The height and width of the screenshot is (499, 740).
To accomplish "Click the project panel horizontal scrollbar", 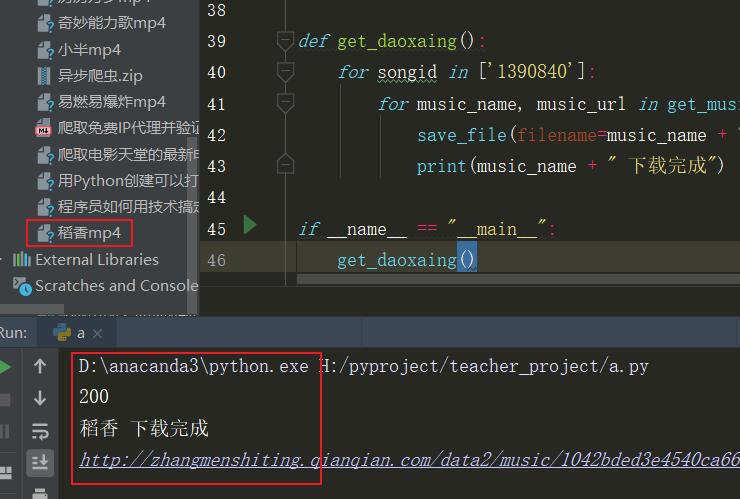I will (32, 309).
